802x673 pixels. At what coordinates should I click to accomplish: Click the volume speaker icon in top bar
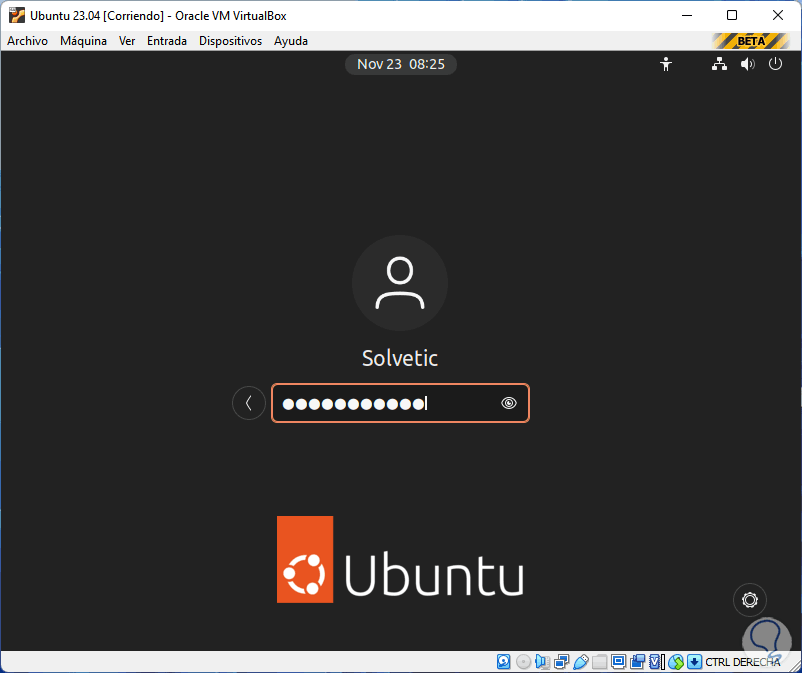(747, 64)
